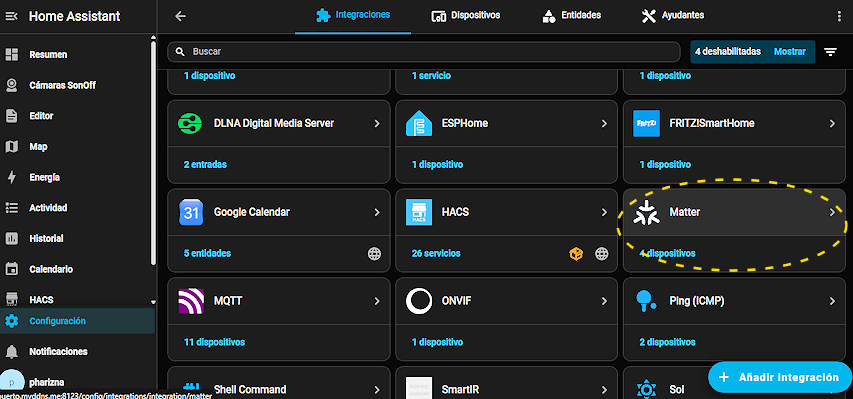This screenshot has height=399, width=853.
Task: Open Configuración in the sidebar
Action: tap(77, 321)
